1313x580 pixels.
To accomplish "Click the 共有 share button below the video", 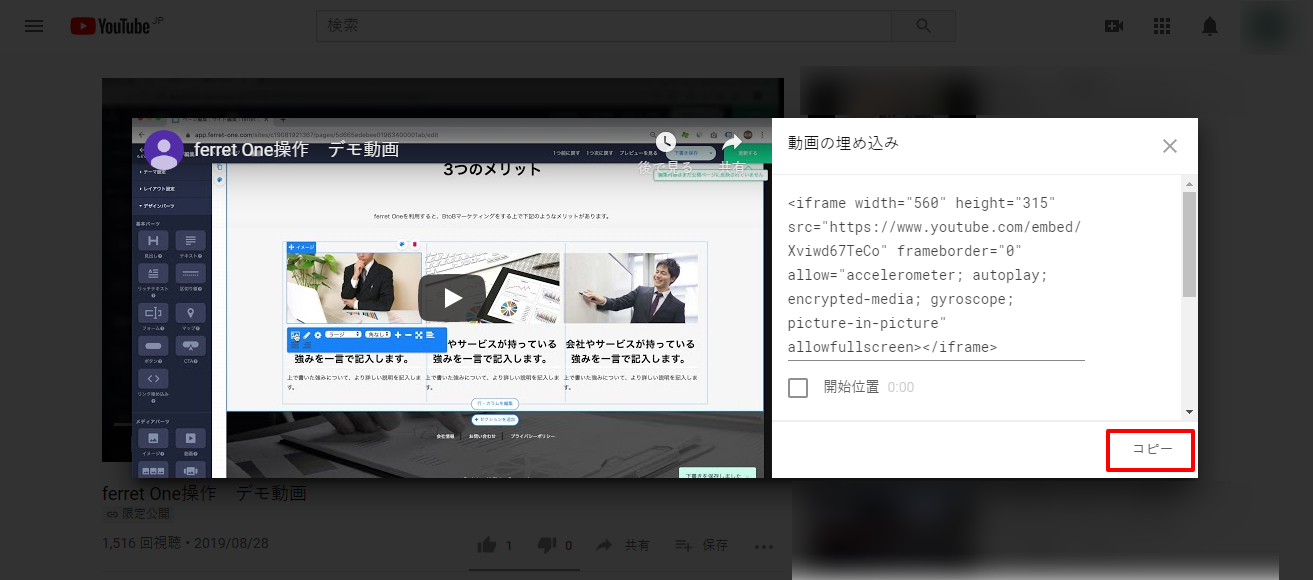I will pos(623,545).
